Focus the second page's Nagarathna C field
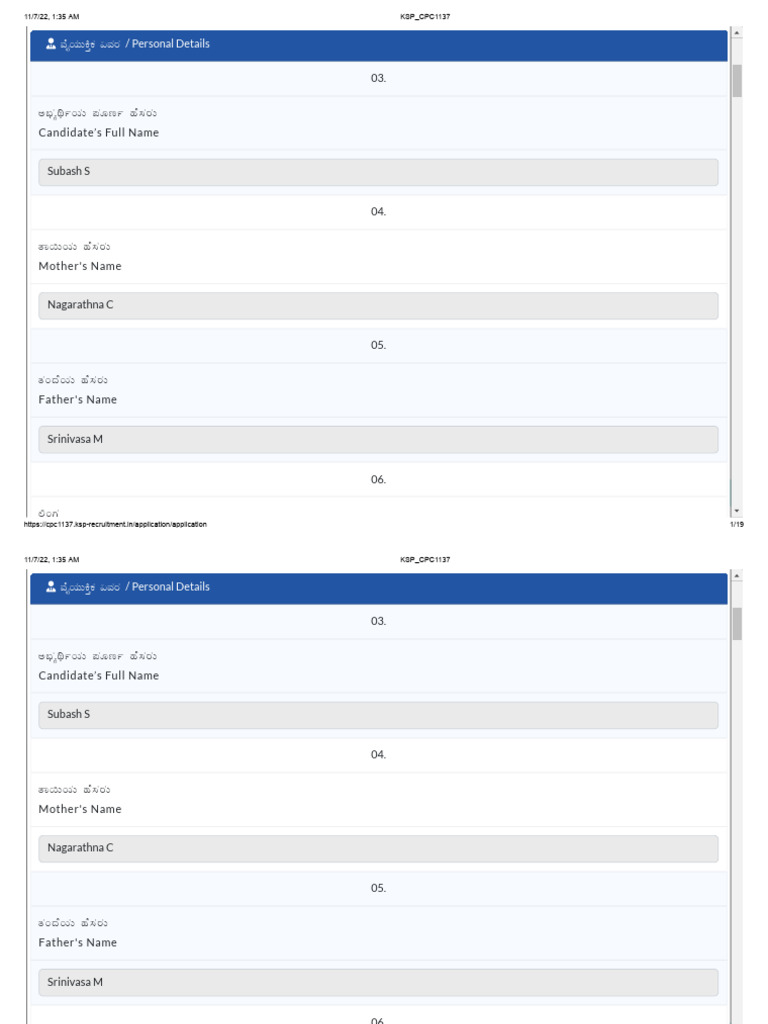768x1024 pixels. (x=378, y=849)
